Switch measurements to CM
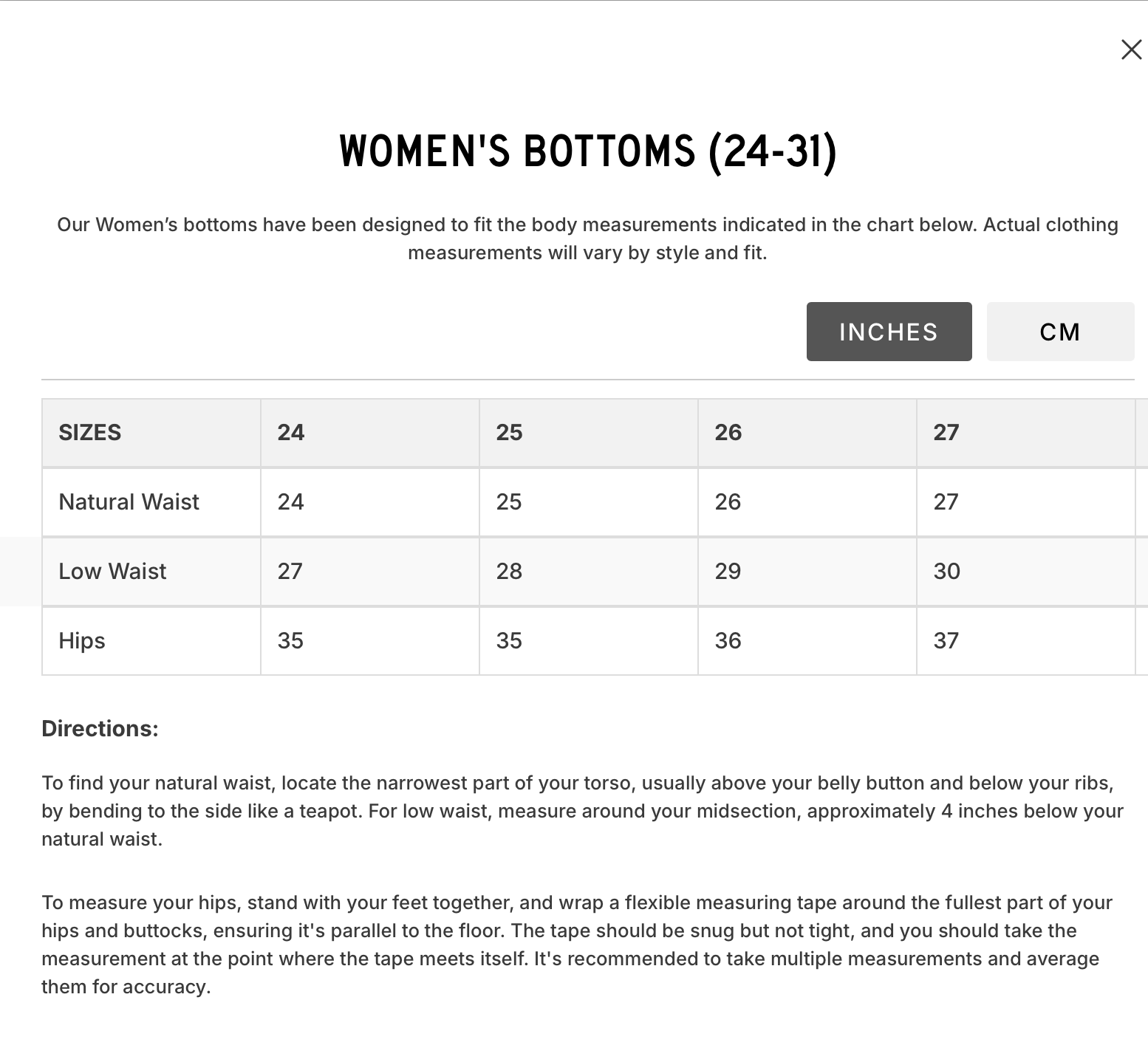 click(x=1060, y=332)
